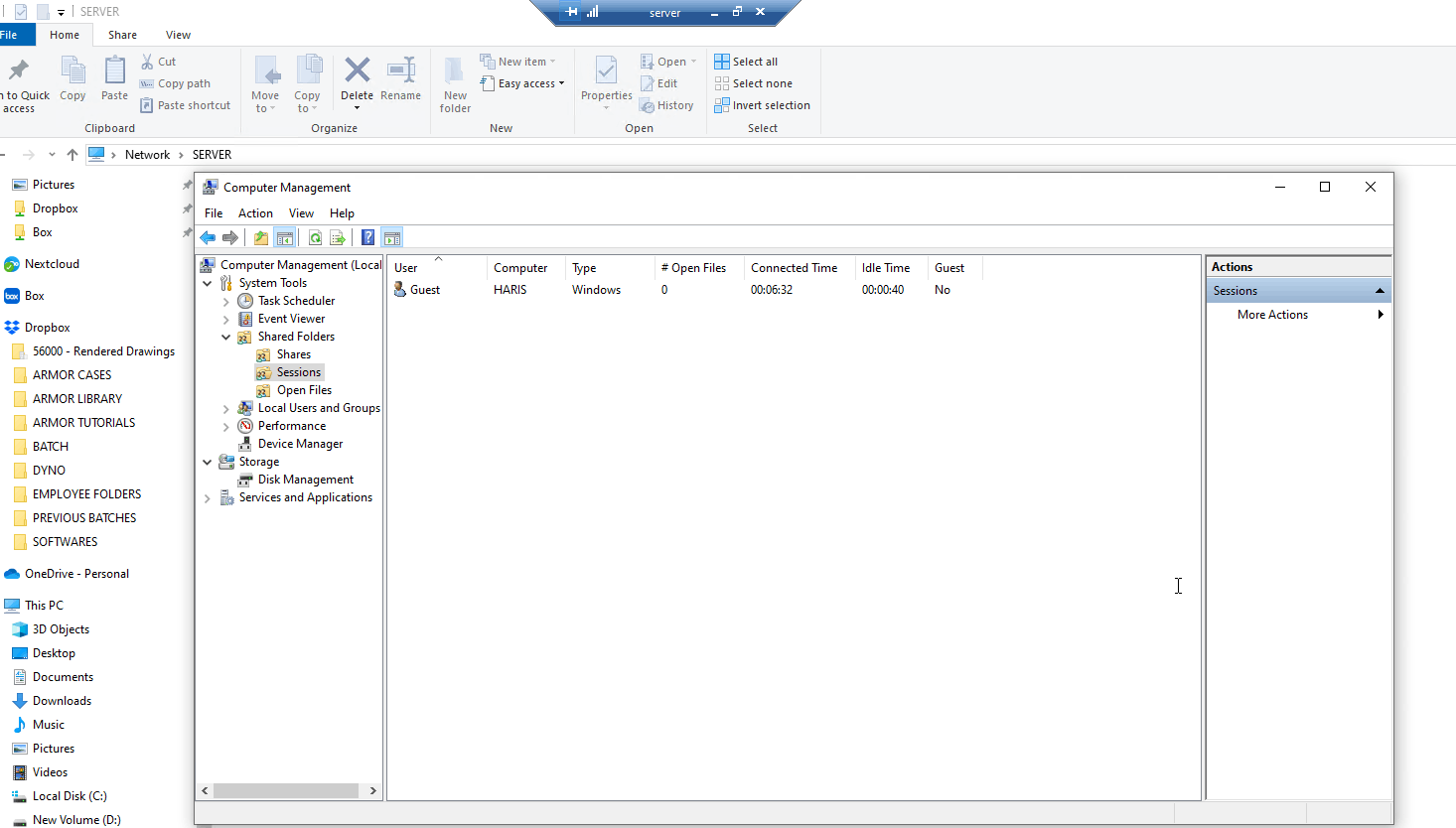Click Invert selection in the ribbon

click(x=762, y=105)
